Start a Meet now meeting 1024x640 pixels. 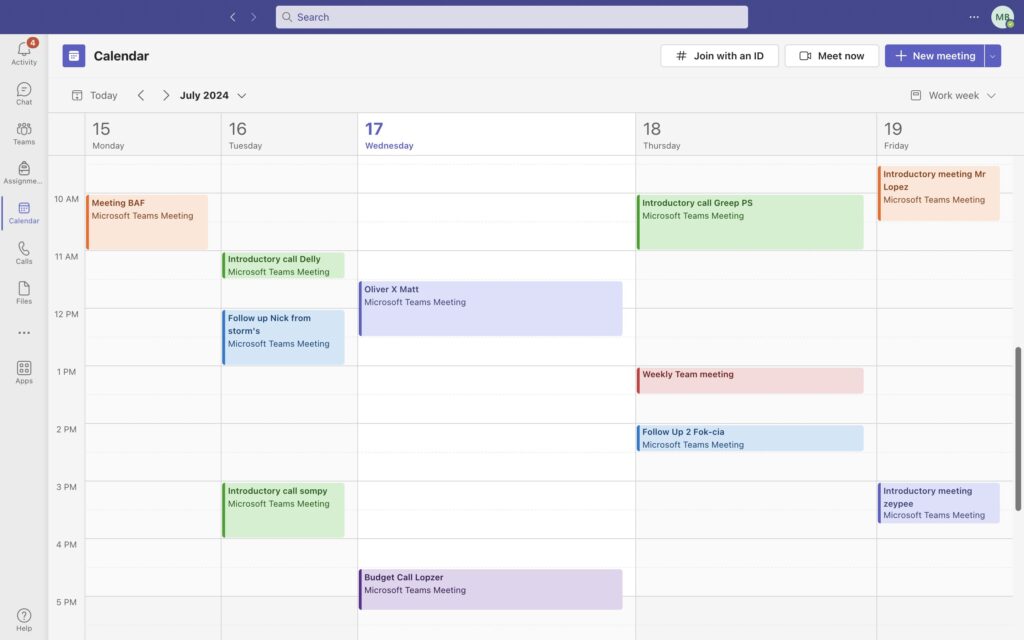[x=831, y=56]
